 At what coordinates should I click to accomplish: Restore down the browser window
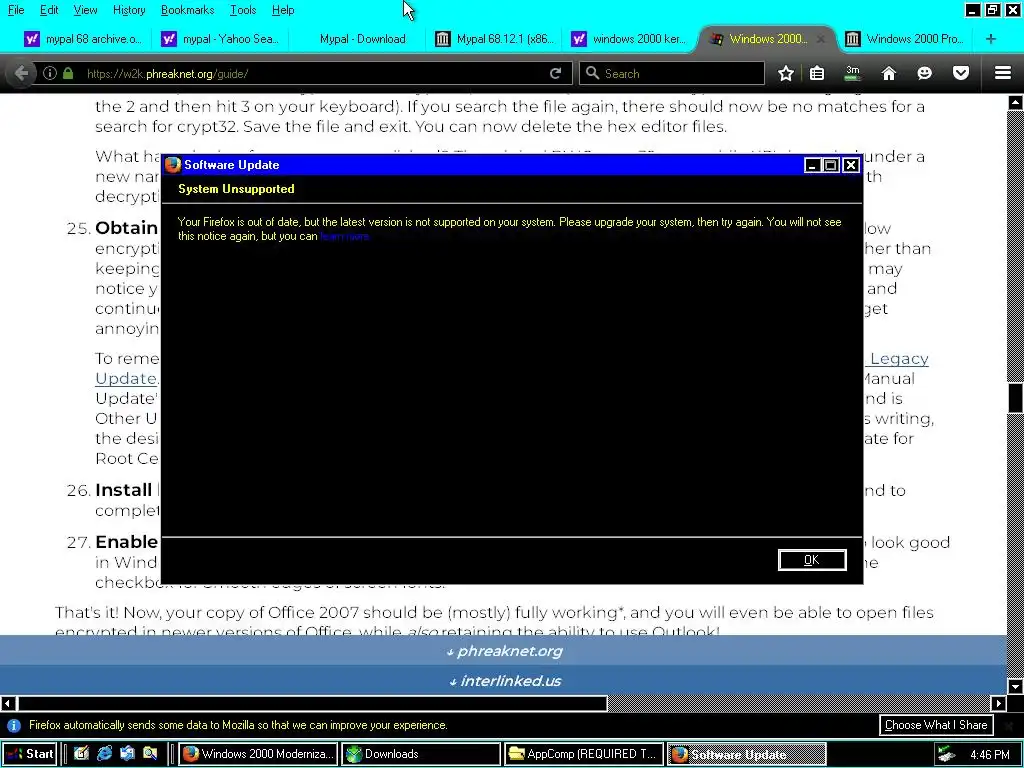coord(993,10)
